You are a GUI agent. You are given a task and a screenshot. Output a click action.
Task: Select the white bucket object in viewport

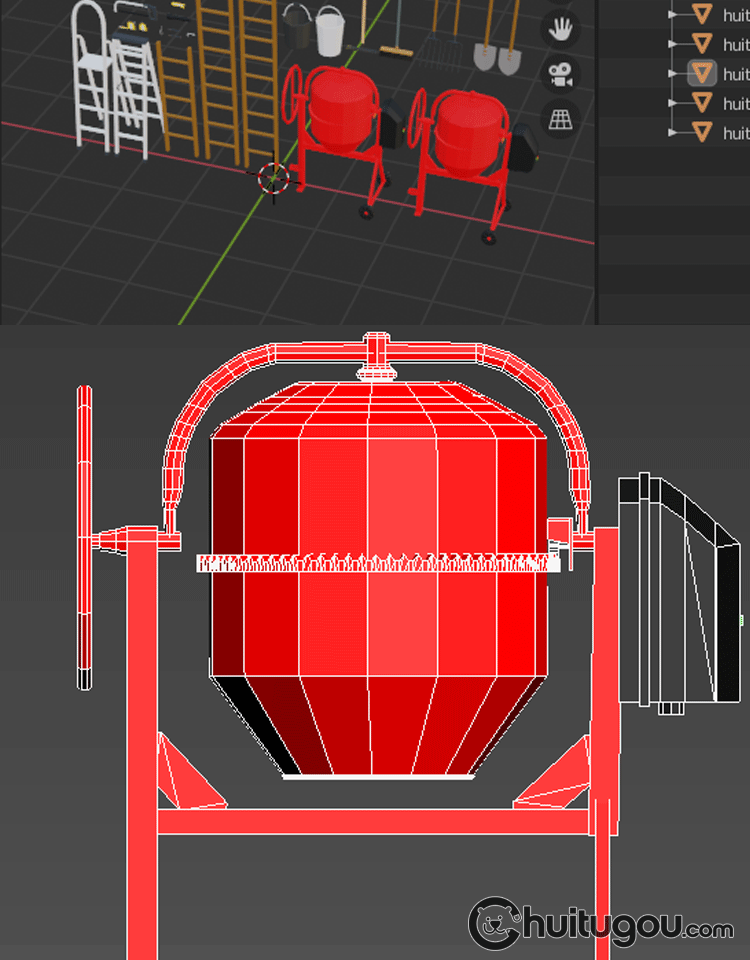tap(329, 32)
